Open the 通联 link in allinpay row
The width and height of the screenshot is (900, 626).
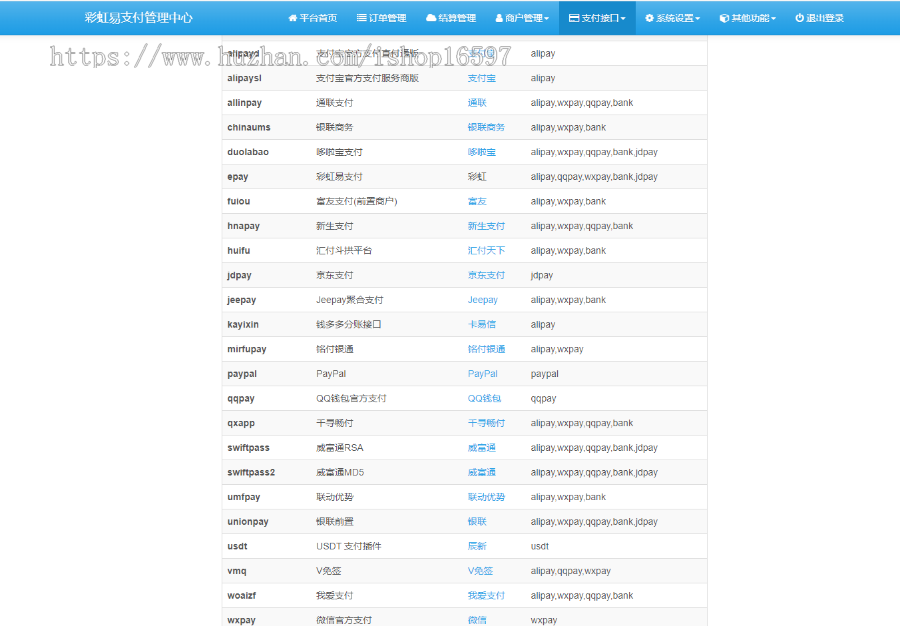tap(477, 103)
